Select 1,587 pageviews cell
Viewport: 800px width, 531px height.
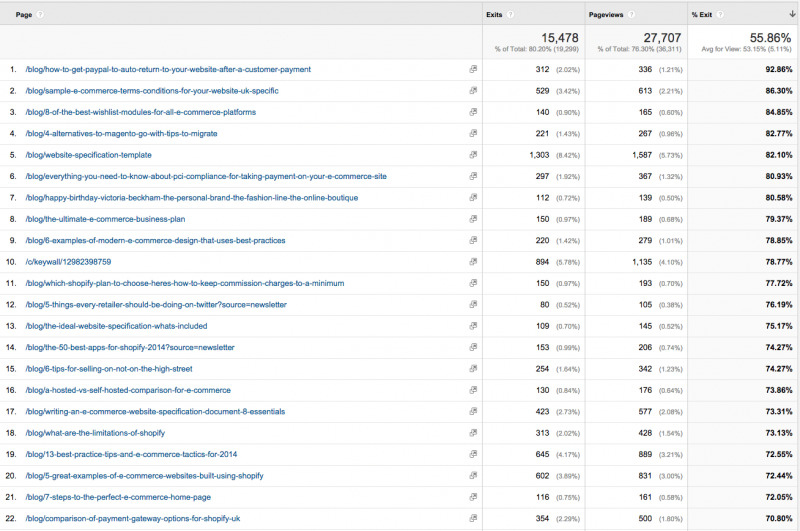pos(642,155)
